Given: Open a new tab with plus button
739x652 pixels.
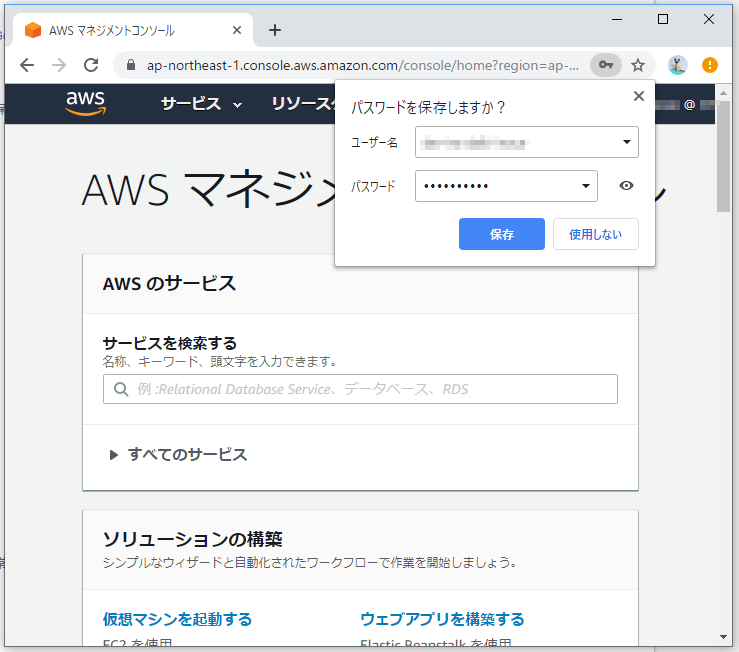Looking at the screenshot, I should point(275,31).
